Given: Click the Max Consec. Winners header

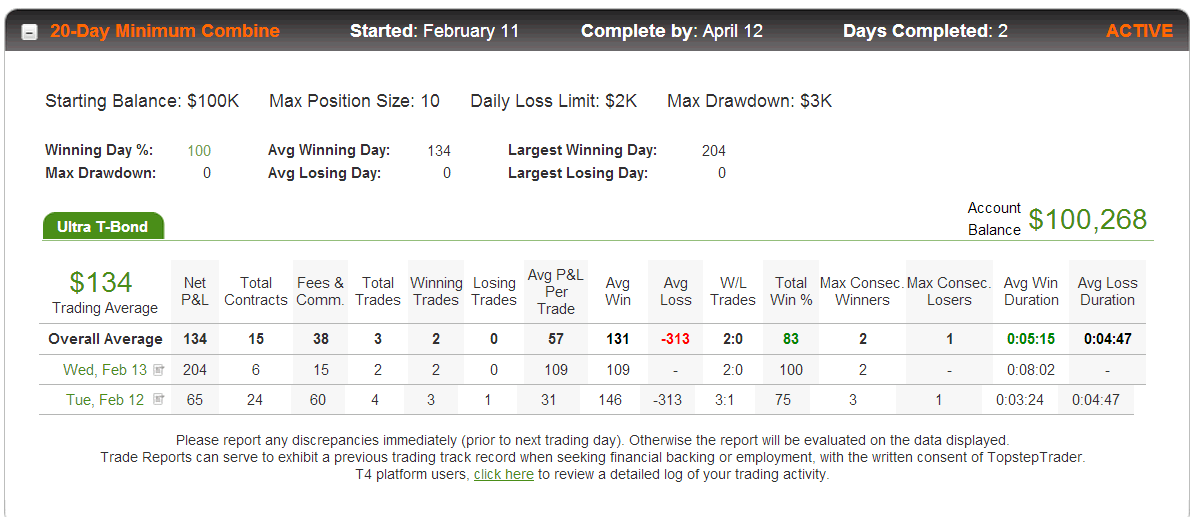Looking at the screenshot, I should (862, 291).
